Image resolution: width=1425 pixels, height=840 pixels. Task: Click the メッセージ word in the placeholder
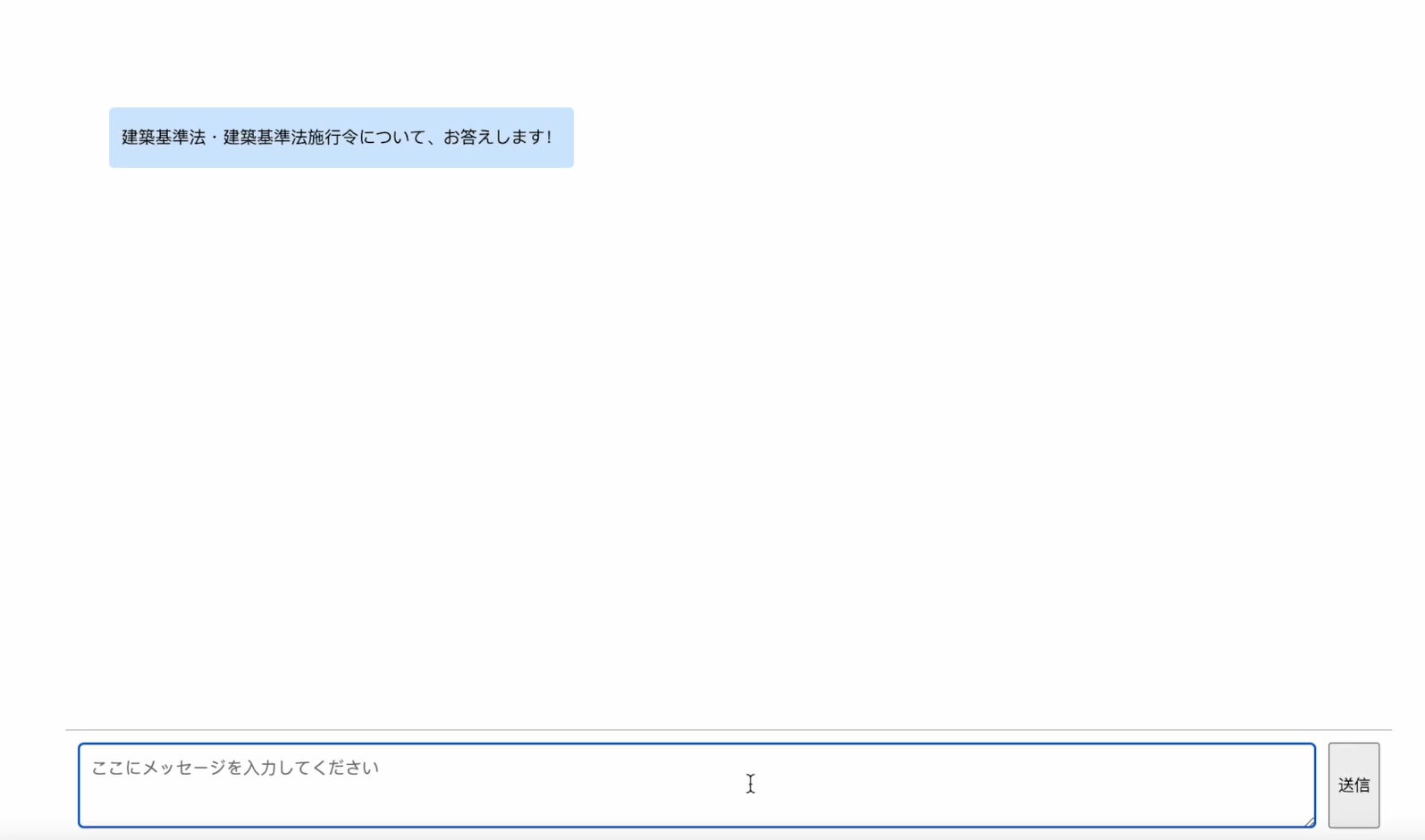[x=185, y=768]
